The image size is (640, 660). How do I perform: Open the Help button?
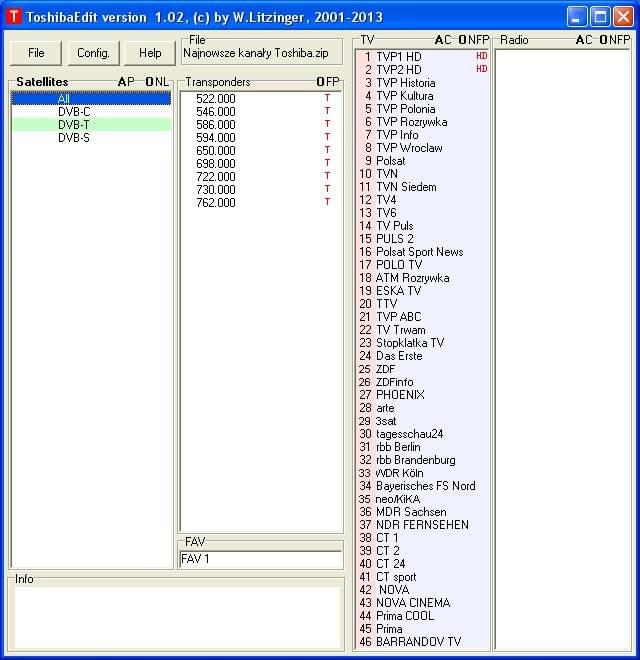[150, 53]
